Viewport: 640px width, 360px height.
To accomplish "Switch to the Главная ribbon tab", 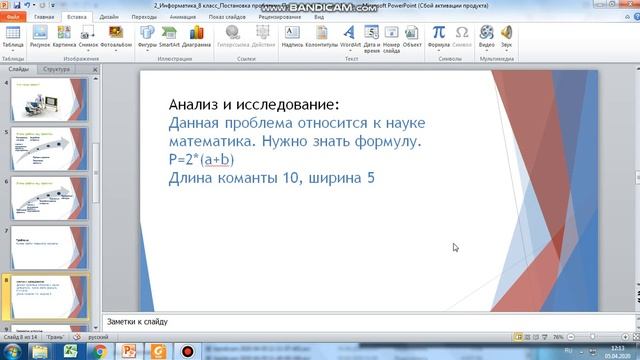I will [x=44, y=17].
